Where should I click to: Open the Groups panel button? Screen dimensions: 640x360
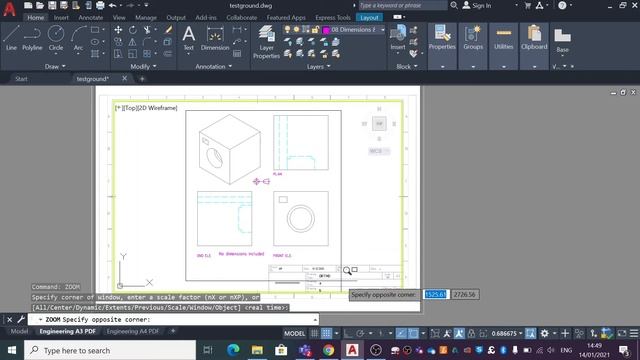coord(473,46)
